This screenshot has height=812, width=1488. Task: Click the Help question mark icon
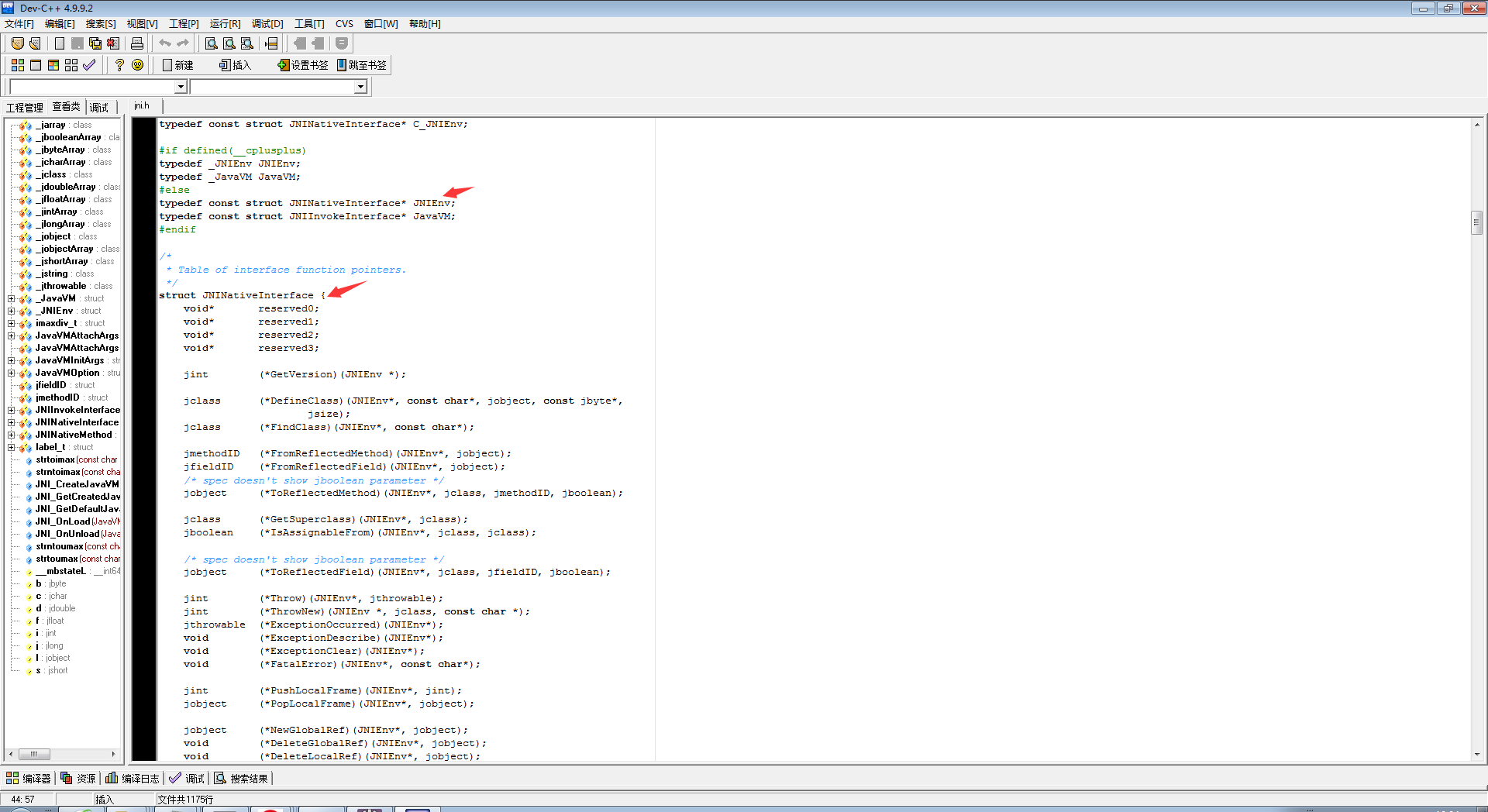coord(119,65)
